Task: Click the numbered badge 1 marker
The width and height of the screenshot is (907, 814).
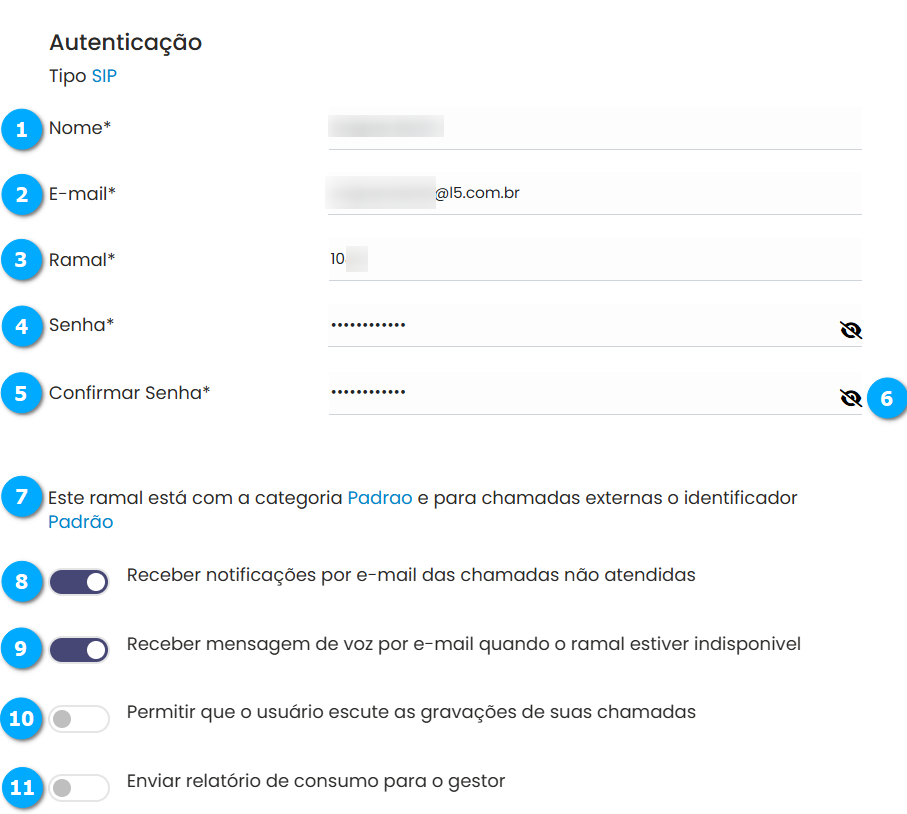Action: 22,129
